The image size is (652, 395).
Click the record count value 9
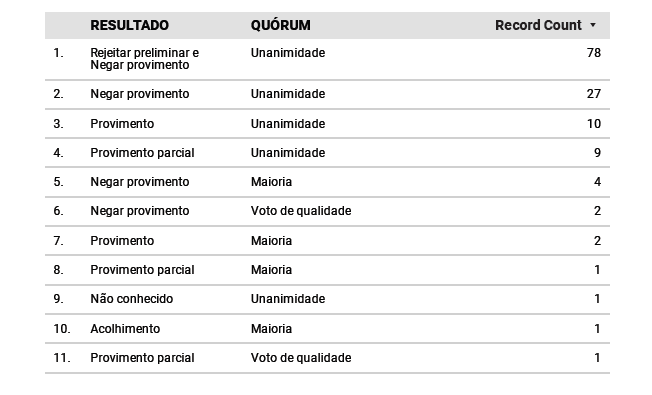(598, 153)
